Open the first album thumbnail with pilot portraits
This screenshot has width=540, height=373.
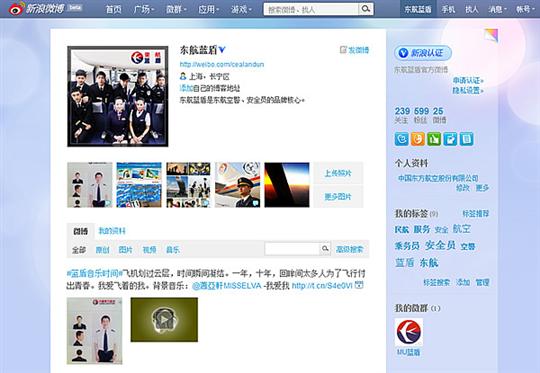[x=90, y=185]
